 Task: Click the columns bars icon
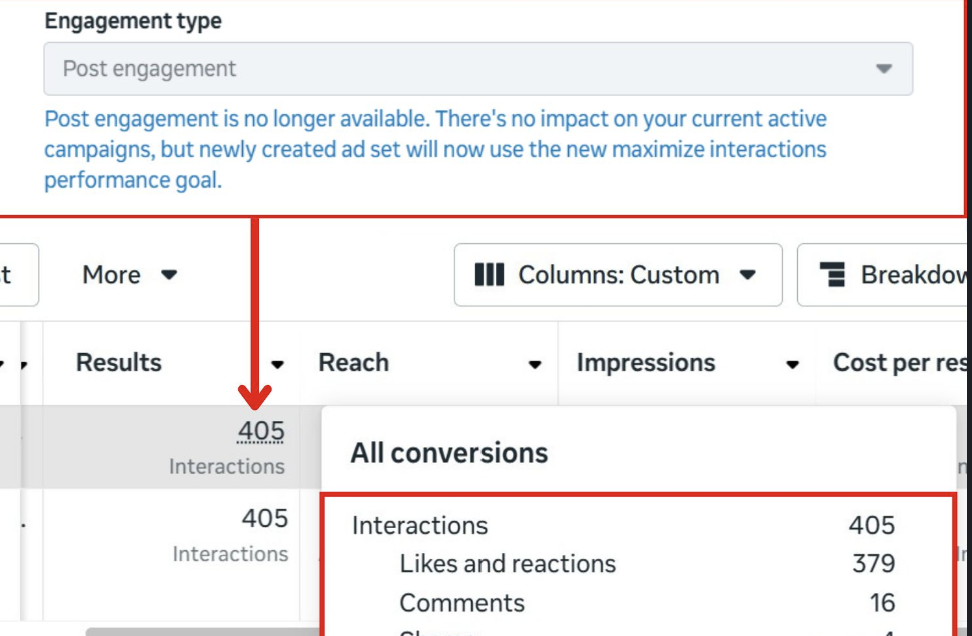(489, 275)
